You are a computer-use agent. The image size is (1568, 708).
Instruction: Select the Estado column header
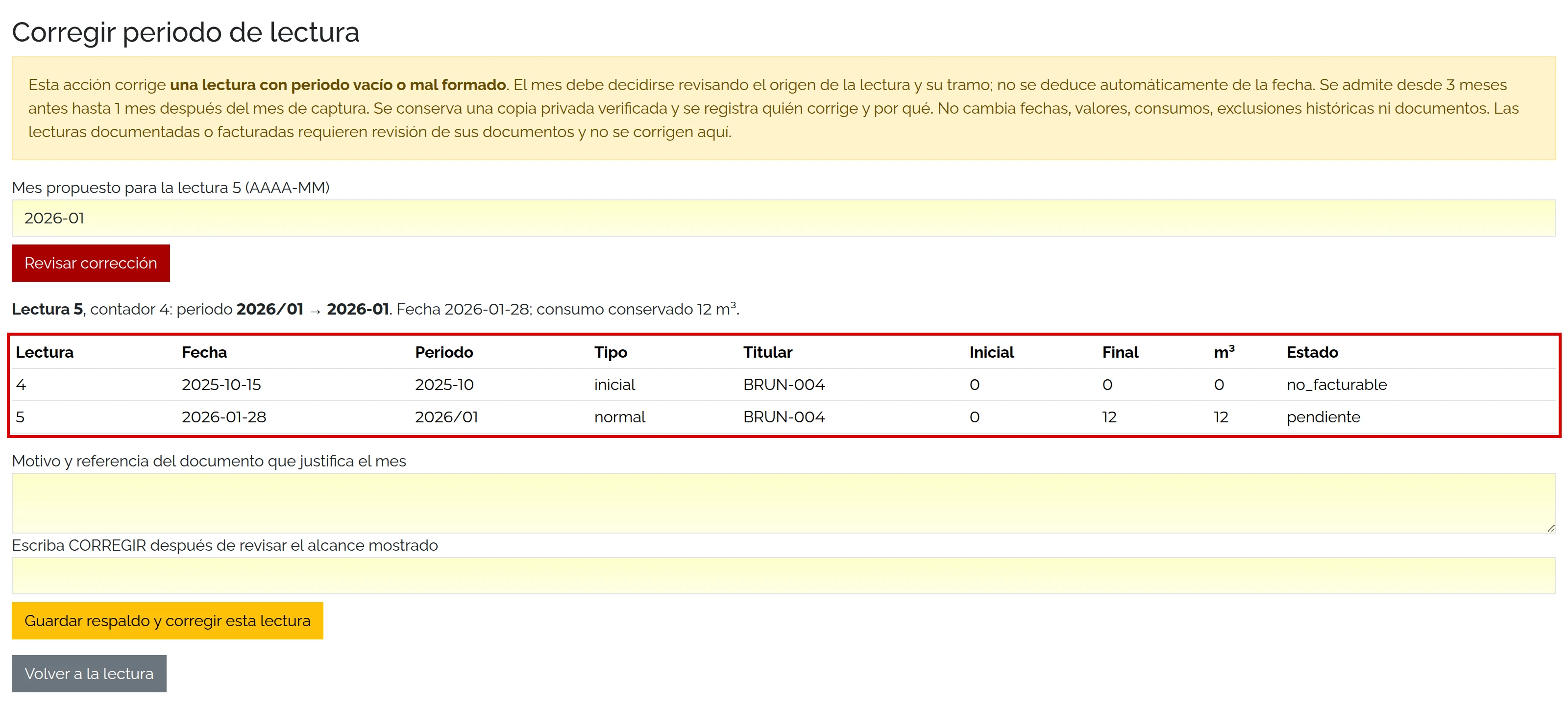coord(1312,352)
